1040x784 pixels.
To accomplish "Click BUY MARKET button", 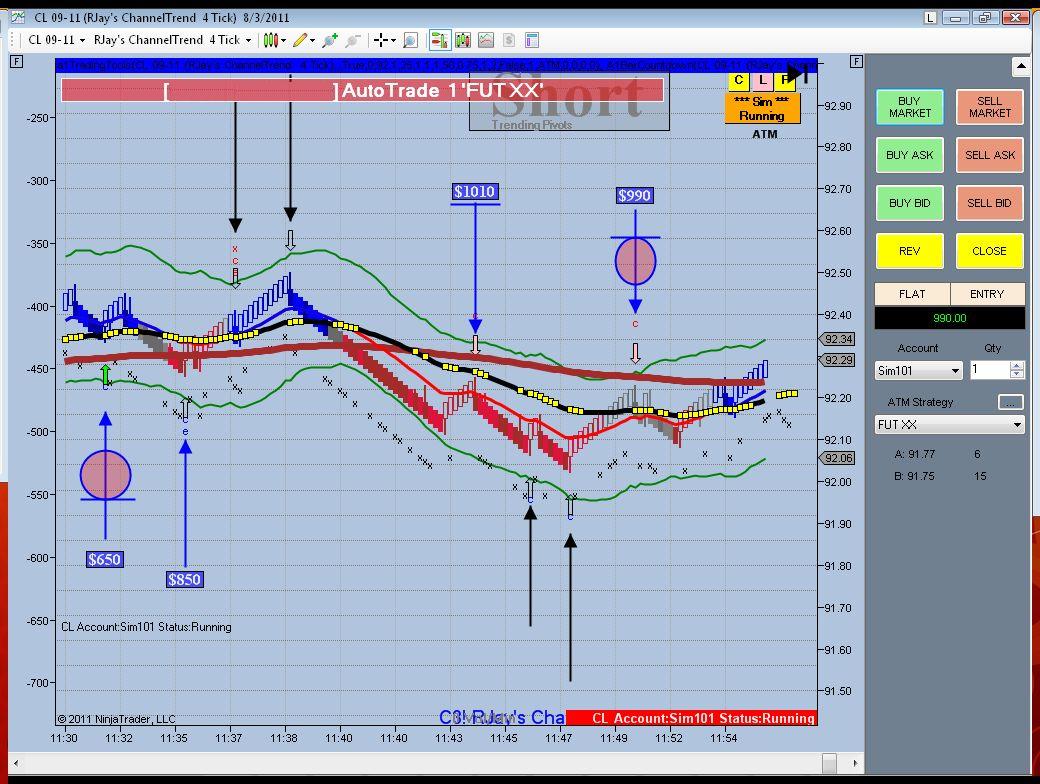I will click(x=909, y=107).
